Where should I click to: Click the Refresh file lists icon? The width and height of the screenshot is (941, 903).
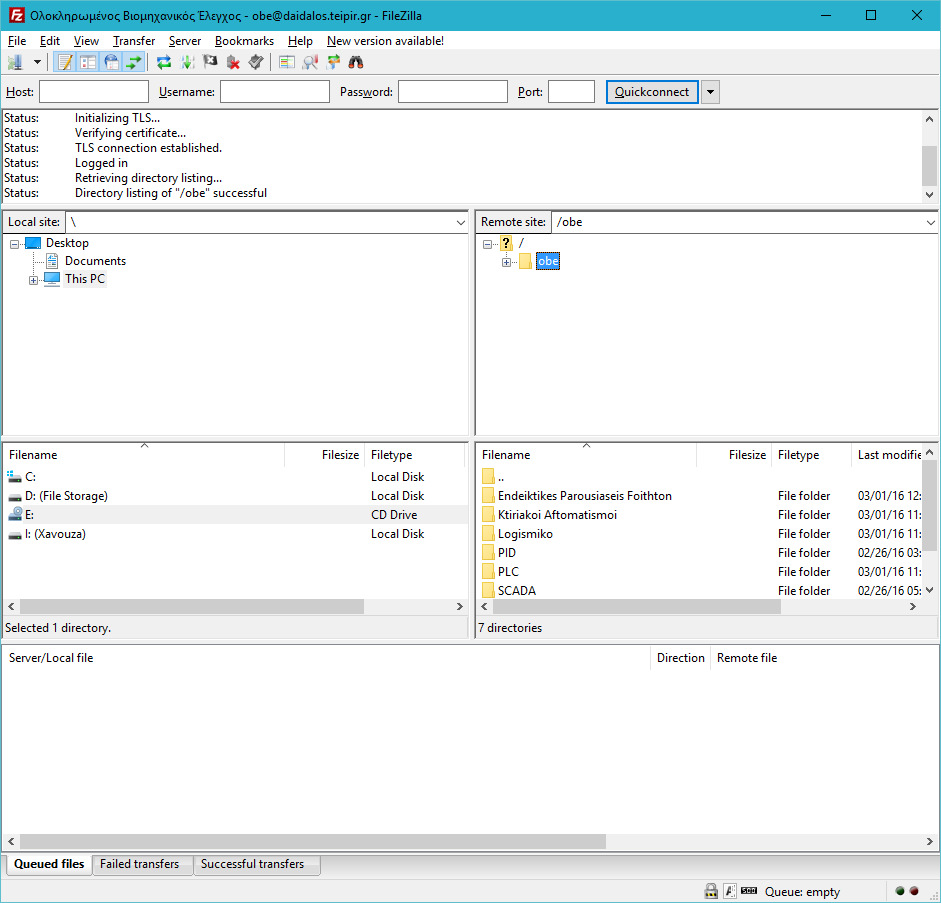tap(163, 62)
